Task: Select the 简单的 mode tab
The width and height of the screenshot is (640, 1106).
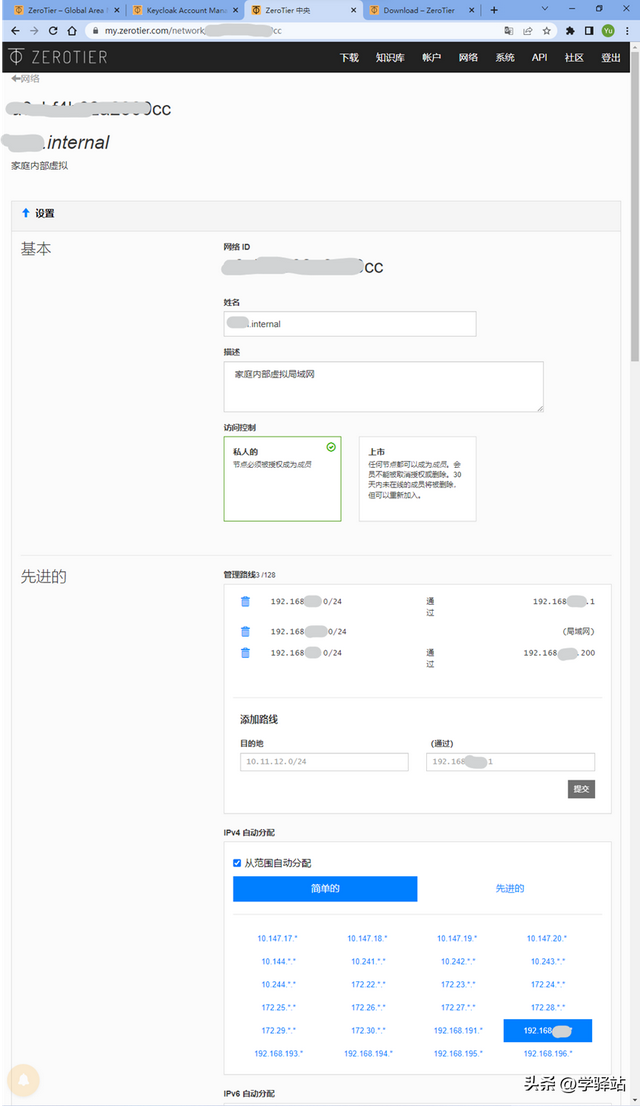Action: (325, 889)
